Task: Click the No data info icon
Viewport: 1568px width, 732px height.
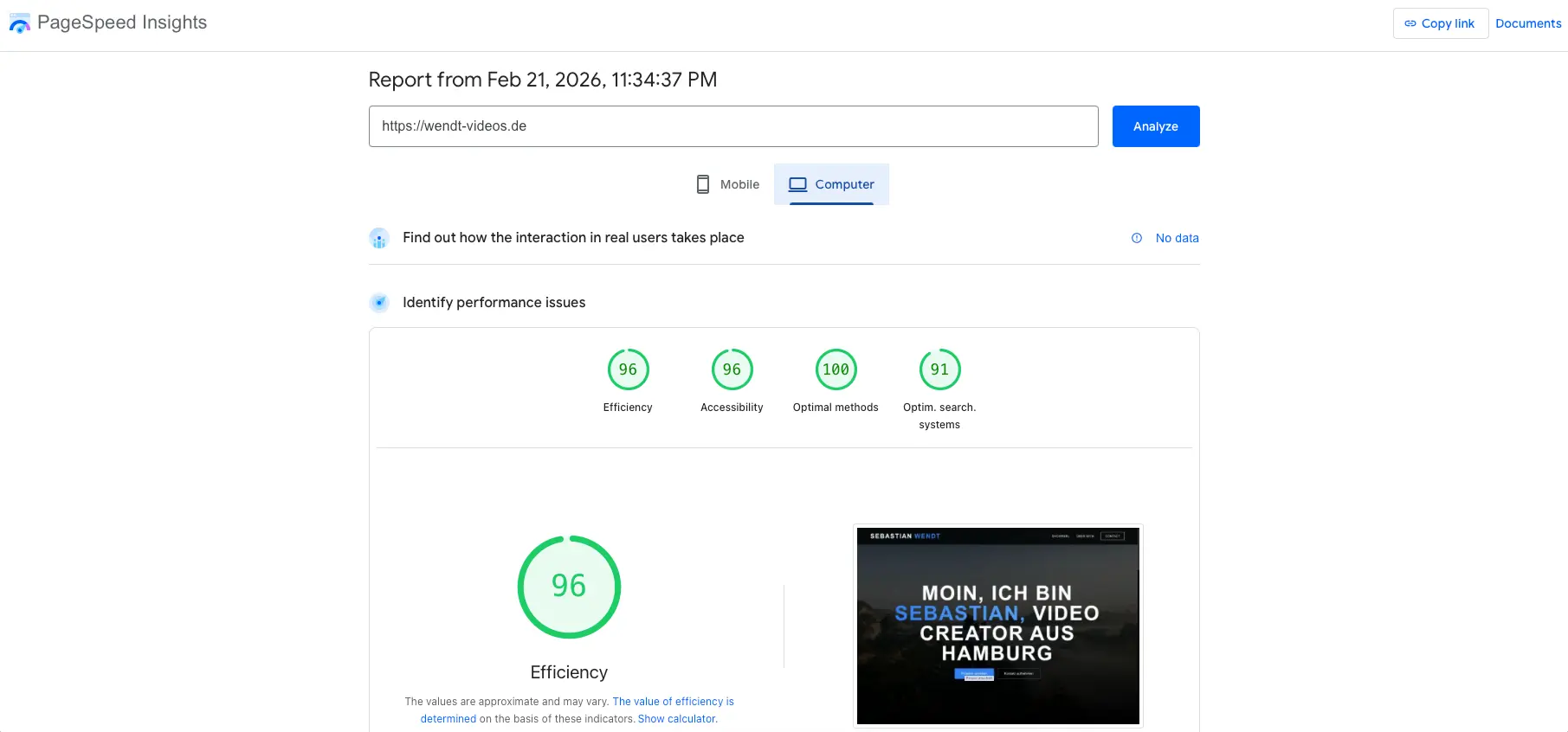Action: click(1137, 238)
